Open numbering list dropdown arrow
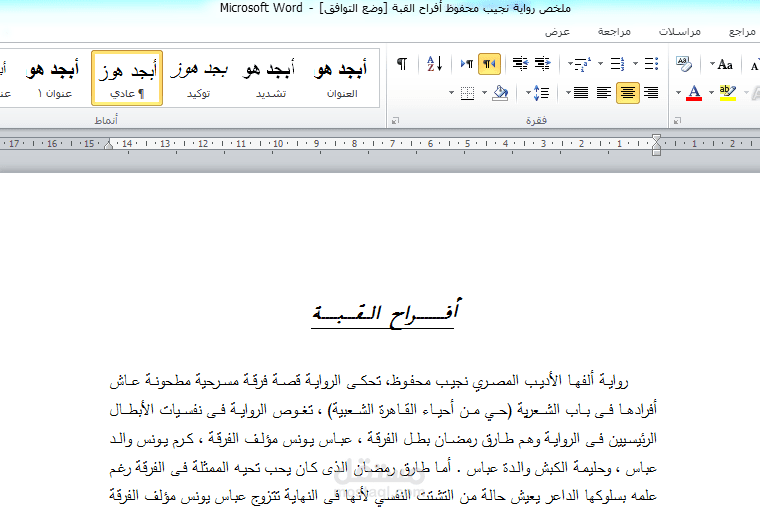The height and width of the screenshot is (510, 760). tap(601, 64)
